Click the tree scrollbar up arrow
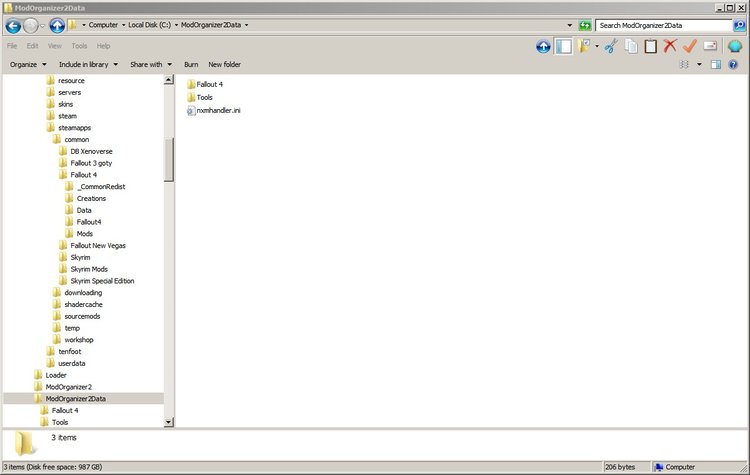This screenshot has width=750, height=475. [x=168, y=80]
